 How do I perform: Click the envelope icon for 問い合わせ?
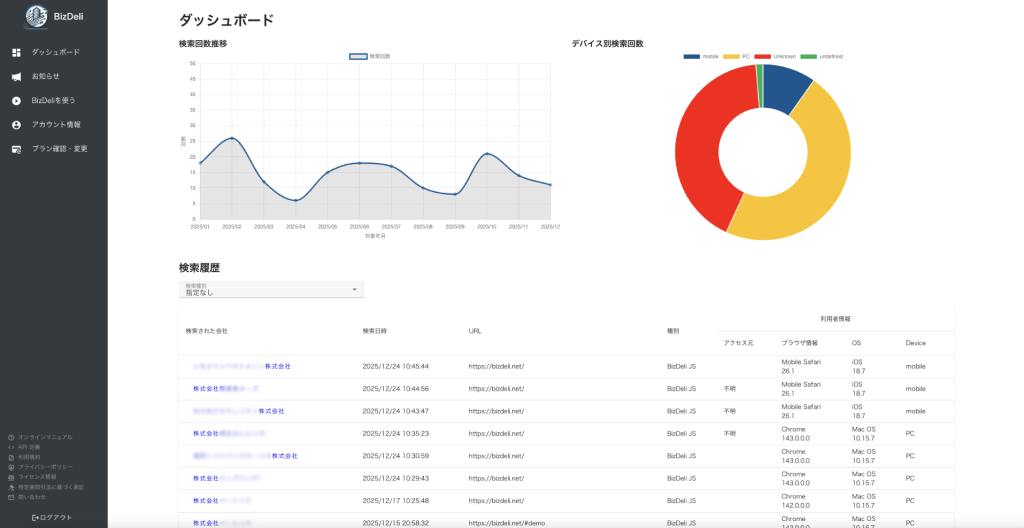coord(11,497)
